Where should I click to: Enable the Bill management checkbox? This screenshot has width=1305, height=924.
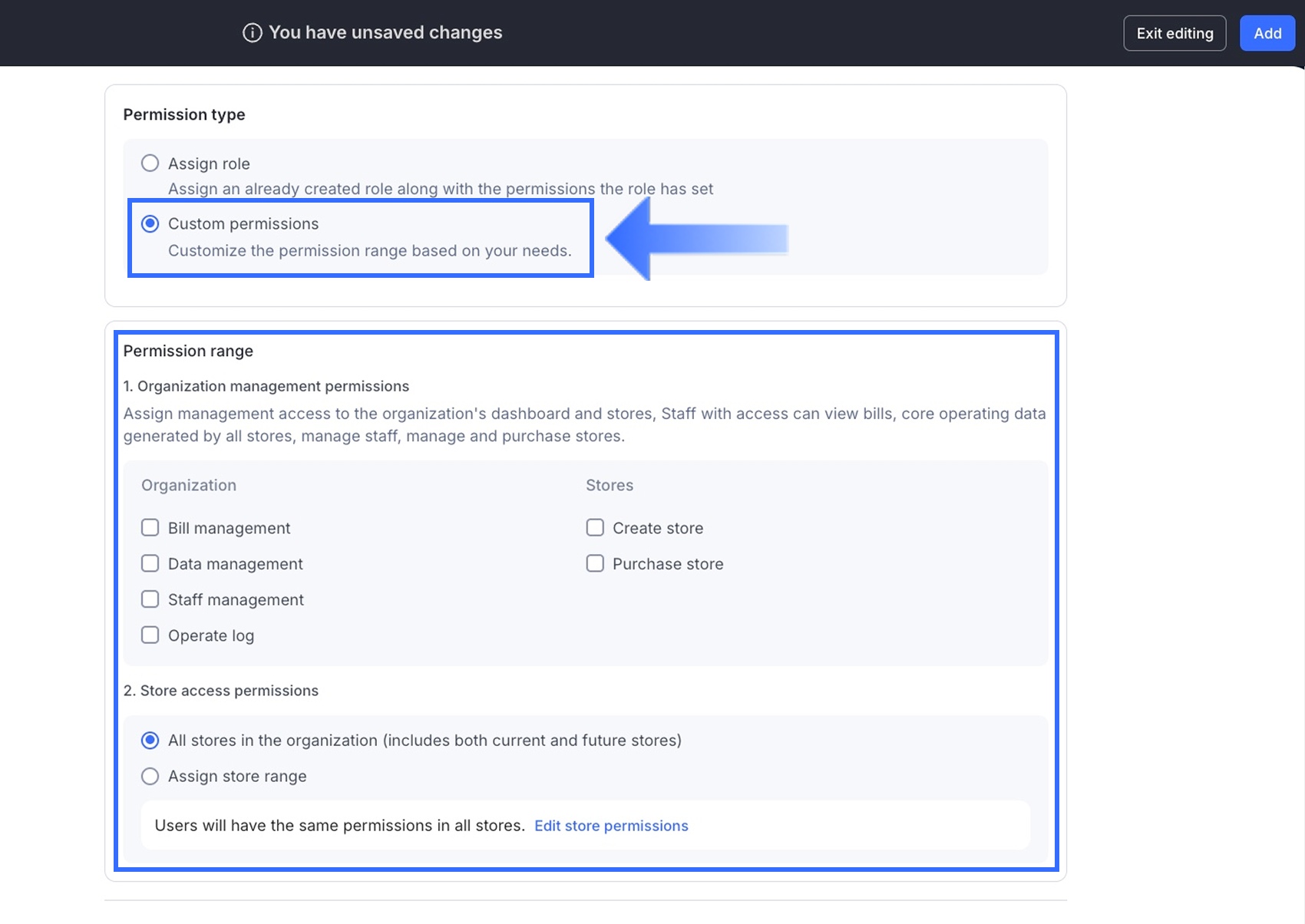(x=150, y=528)
